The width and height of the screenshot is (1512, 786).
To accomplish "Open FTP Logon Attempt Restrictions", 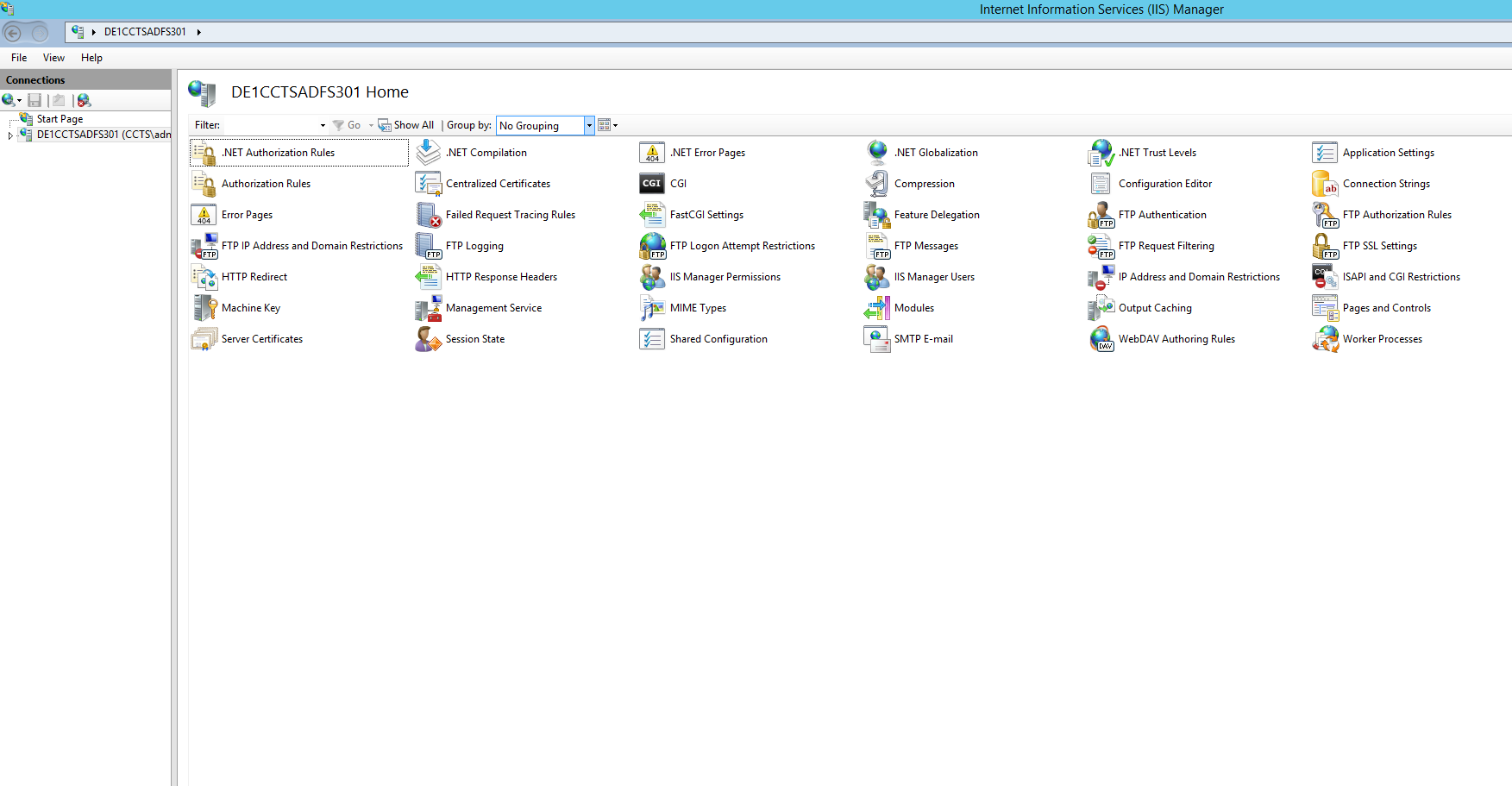I will click(728, 246).
